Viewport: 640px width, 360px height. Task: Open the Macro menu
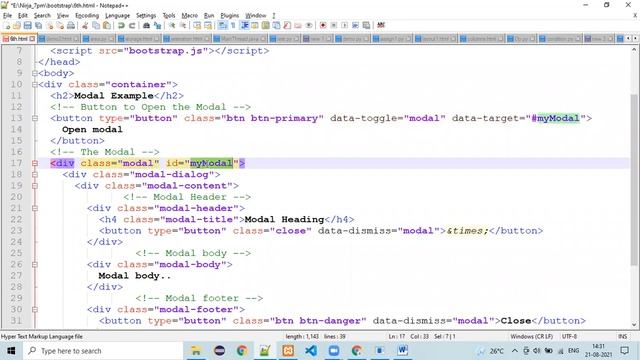pos(189,16)
